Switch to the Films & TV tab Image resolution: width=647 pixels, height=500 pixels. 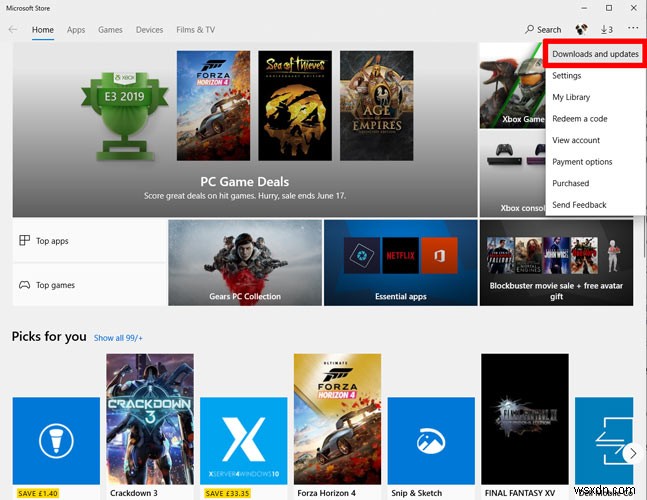(x=196, y=30)
